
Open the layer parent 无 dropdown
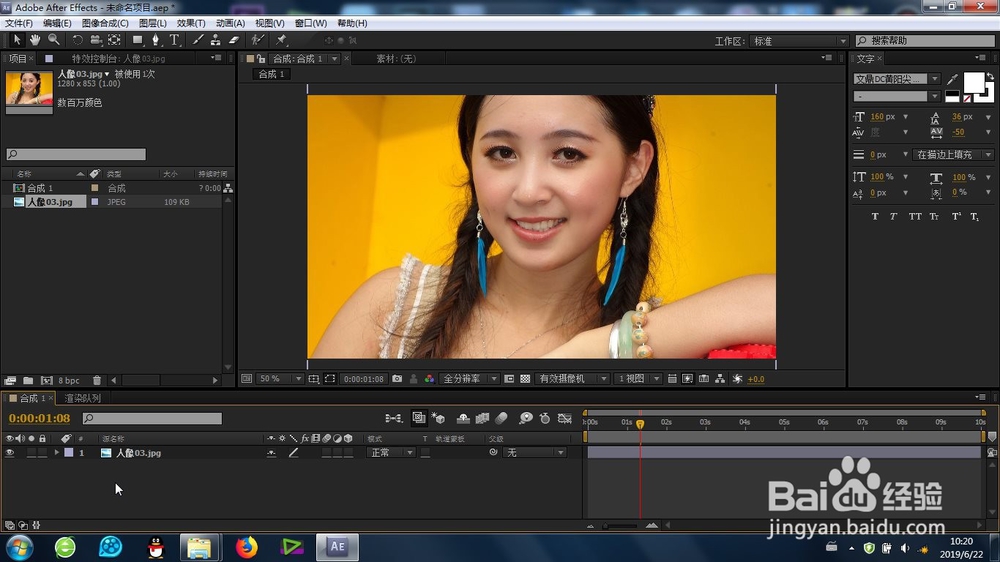534,453
